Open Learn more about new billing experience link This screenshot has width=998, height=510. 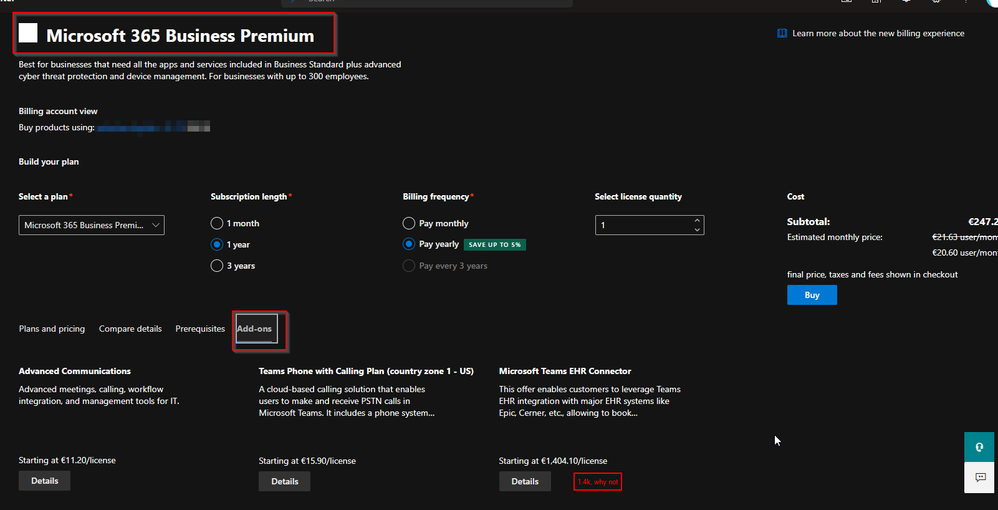point(878,33)
